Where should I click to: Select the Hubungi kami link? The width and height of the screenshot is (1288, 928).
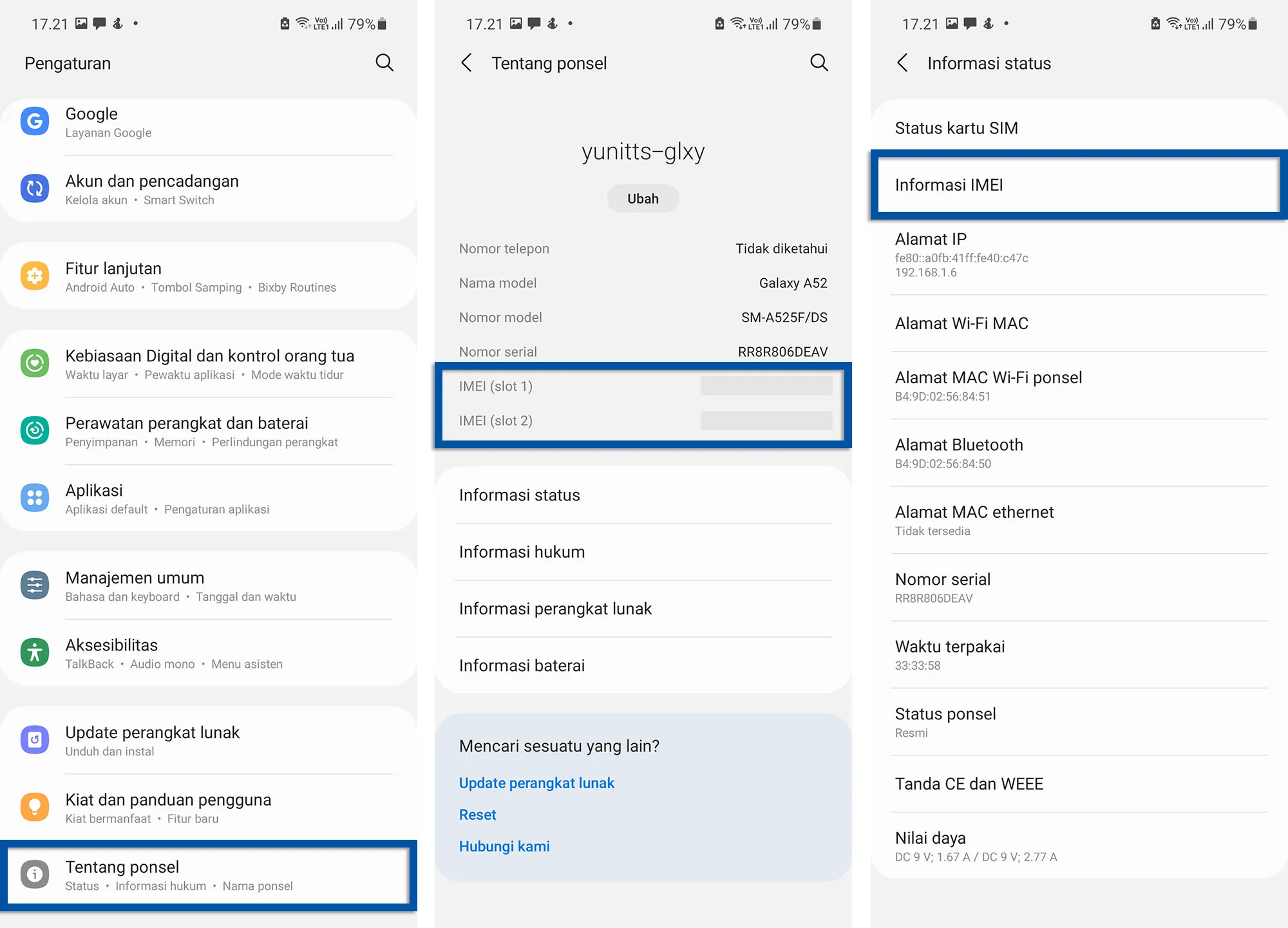pyautogui.click(x=504, y=846)
